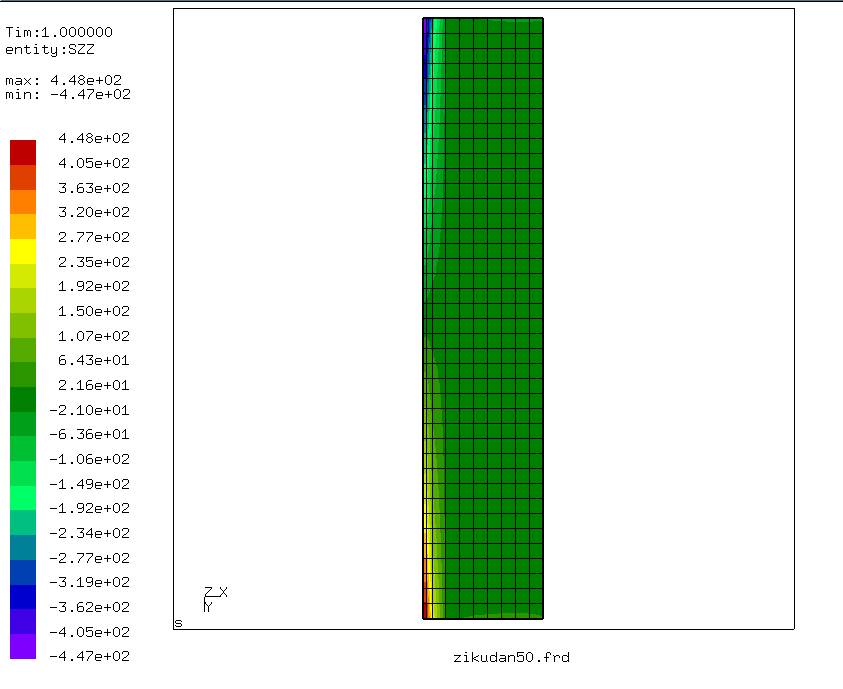This screenshot has width=843, height=689.
Task: Click the yellow 2.77e+02 legend color band
Action: point(23,252)
